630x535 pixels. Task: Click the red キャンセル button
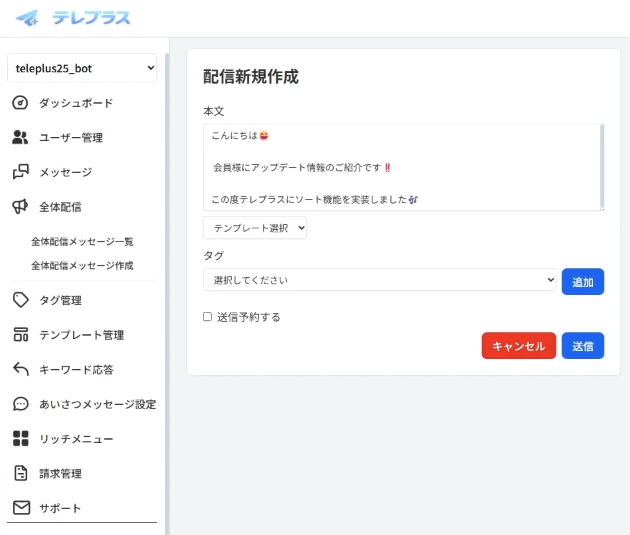pyautogui.click(x=519, y=345)
